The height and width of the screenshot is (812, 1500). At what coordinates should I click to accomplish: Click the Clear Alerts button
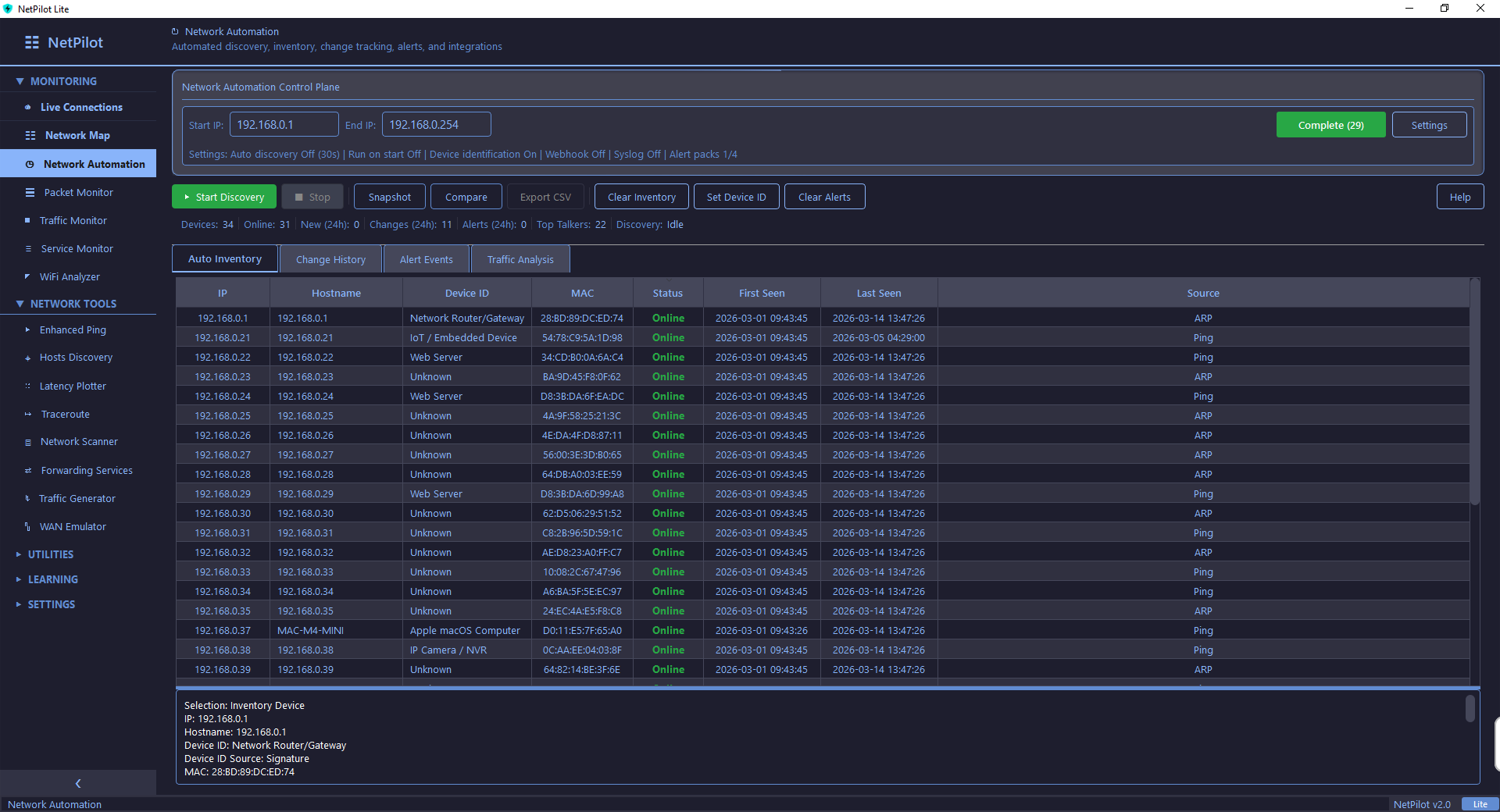[x=824, y=196]
